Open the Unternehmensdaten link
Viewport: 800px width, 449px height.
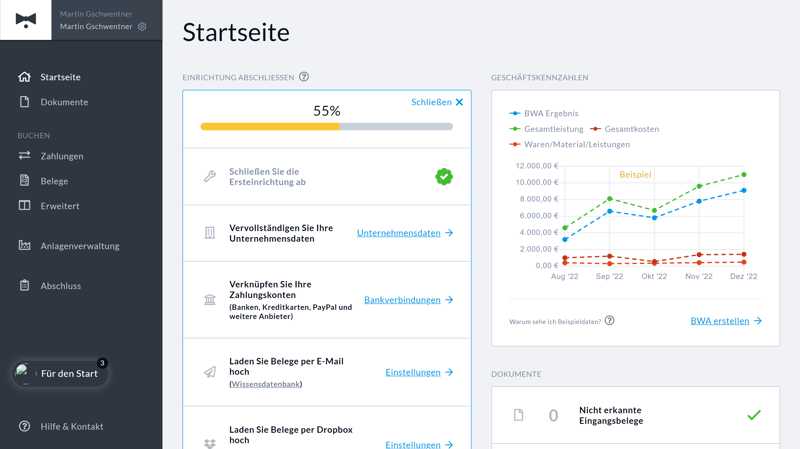(x=398, y=233)
